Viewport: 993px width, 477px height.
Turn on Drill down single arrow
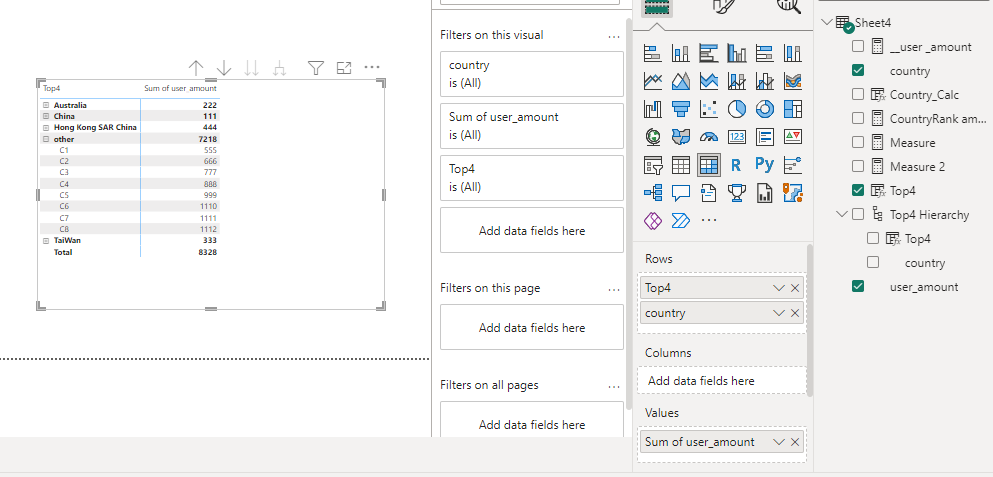224,68
